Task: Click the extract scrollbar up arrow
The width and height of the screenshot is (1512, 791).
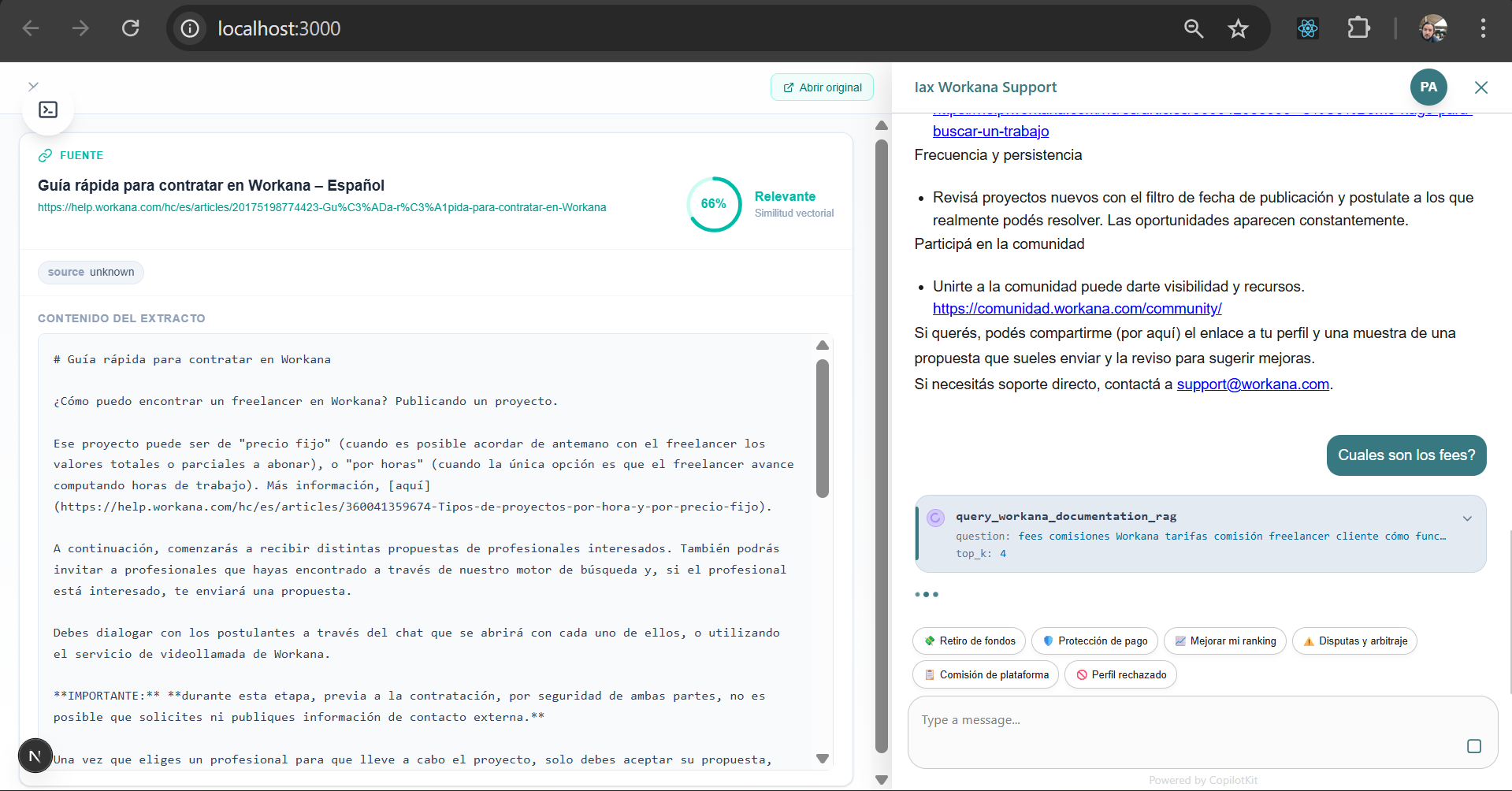Action: (x=823, y=345)
